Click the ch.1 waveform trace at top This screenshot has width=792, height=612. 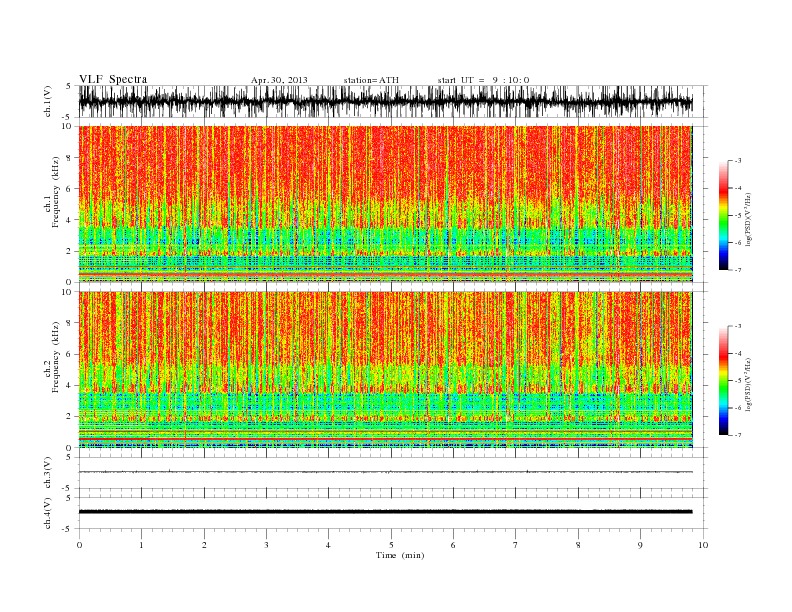(385, 101)
